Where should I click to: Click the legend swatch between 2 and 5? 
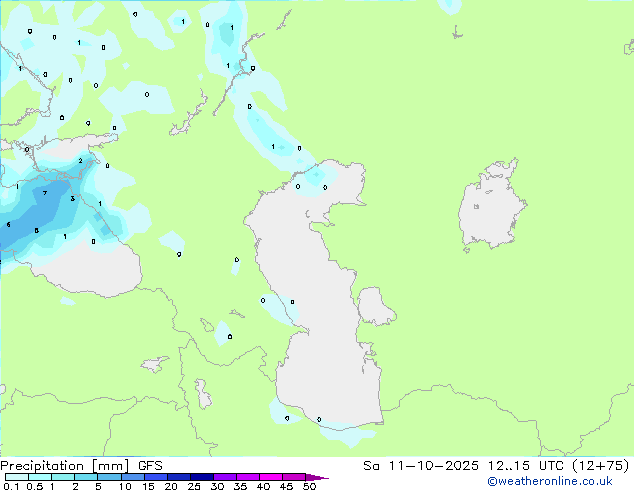tap(86, 477)
